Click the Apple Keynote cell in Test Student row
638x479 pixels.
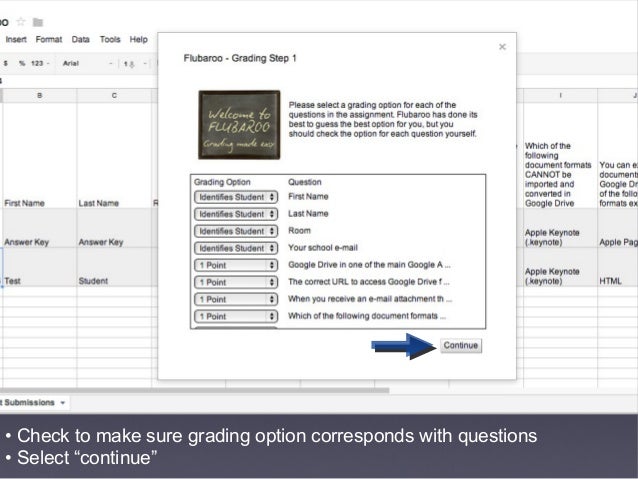point(560,267)
